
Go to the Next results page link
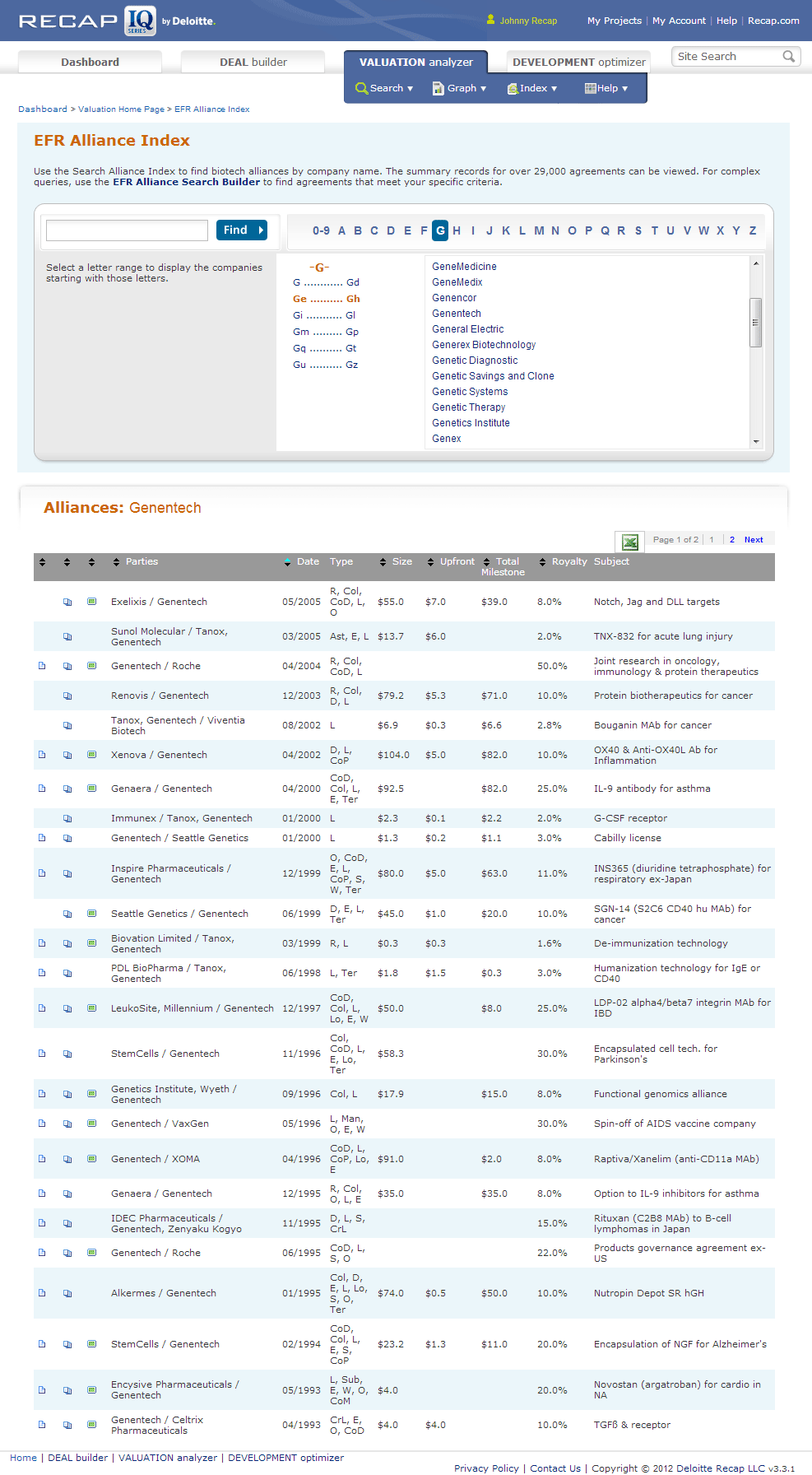coord(753,540)
